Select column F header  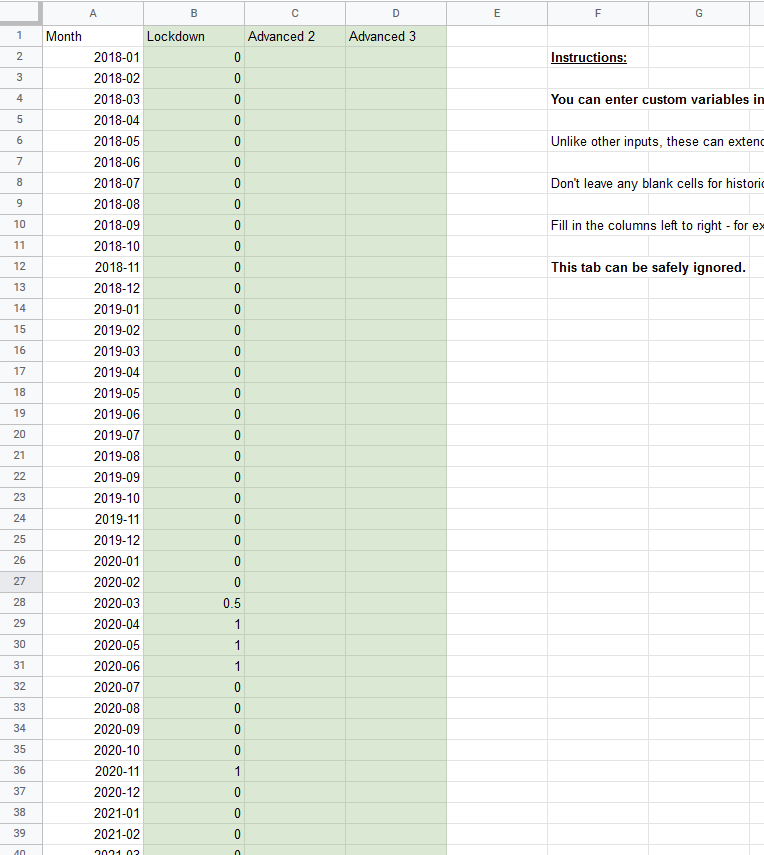point(597,13)
